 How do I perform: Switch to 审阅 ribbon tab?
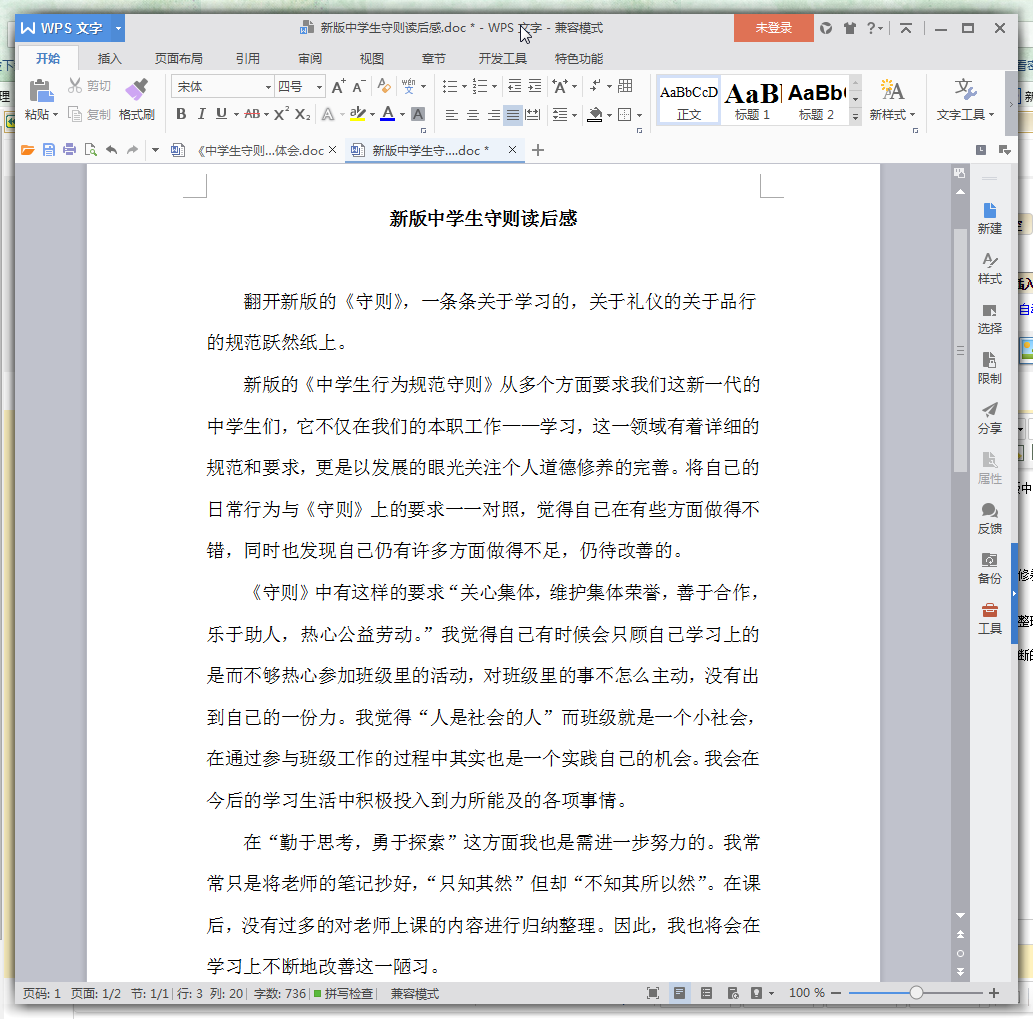pyautogui.click(x=310, y=59)
